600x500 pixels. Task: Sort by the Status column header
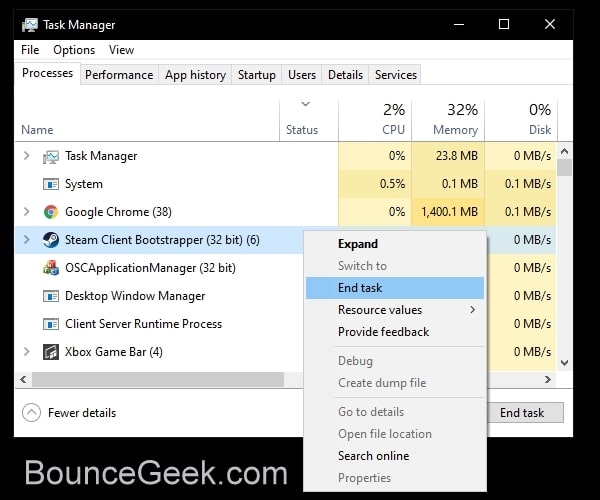302,130
